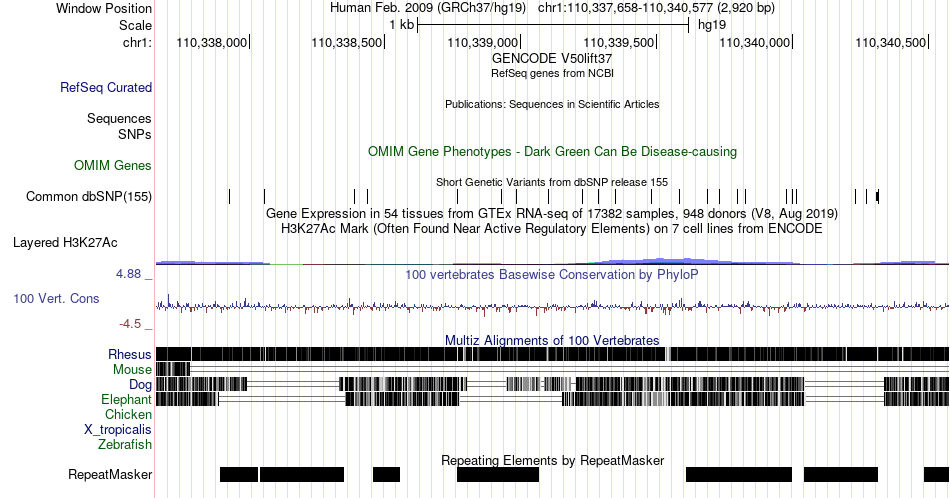Click the 110,339,500 ruler position
Screen dimensions: 950x498
tap(619, 43)
